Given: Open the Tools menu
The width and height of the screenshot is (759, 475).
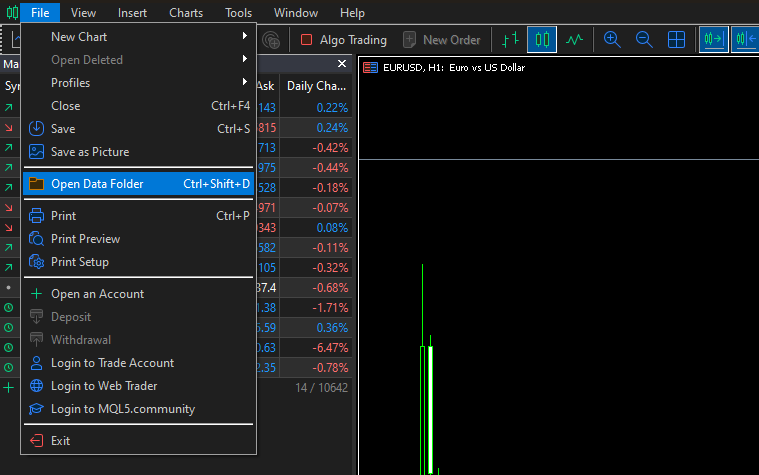Looking at the screenshot, I should pyautogui.click(x=238, y=13).
